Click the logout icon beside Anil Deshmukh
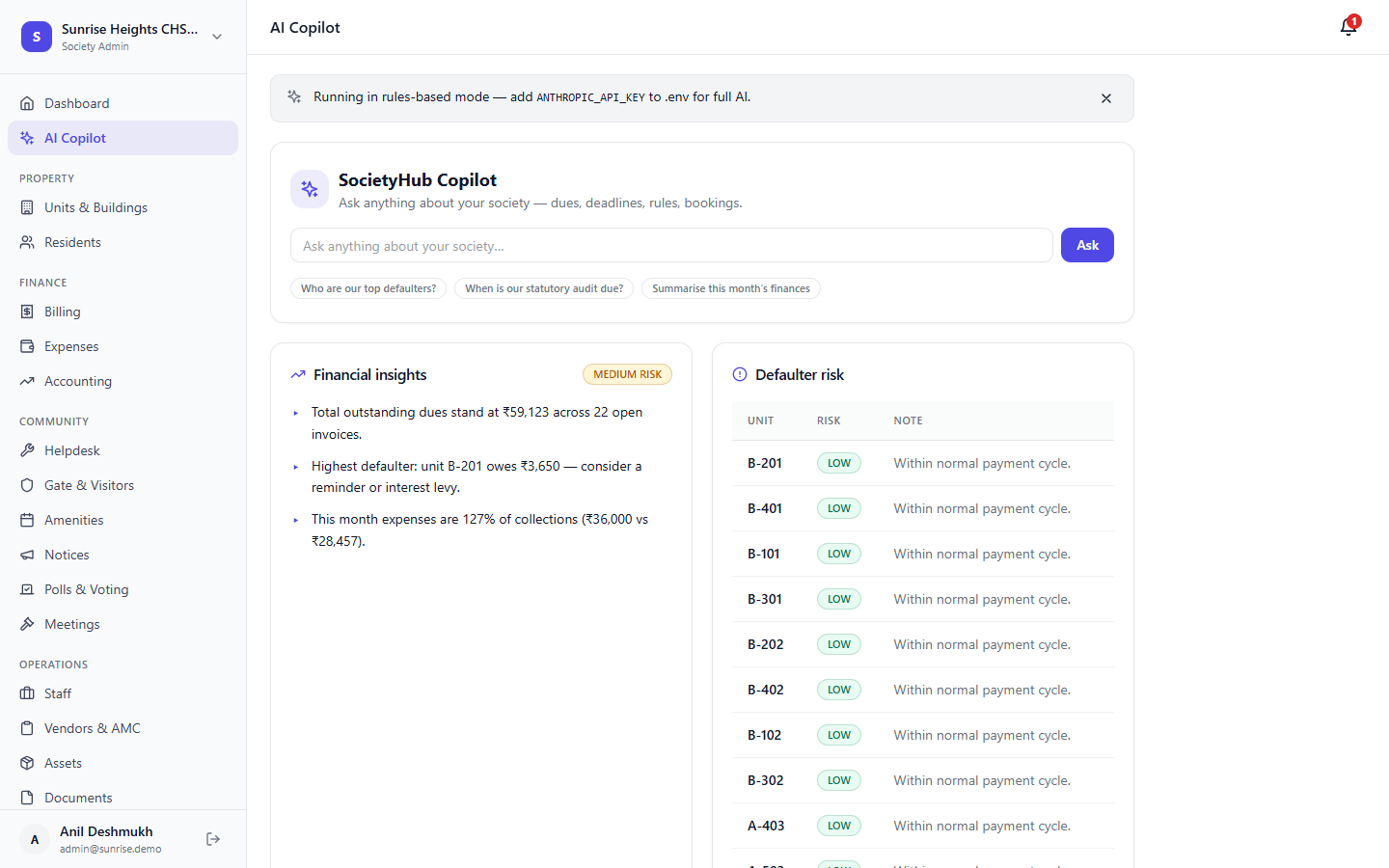 [x=213, y=839]
